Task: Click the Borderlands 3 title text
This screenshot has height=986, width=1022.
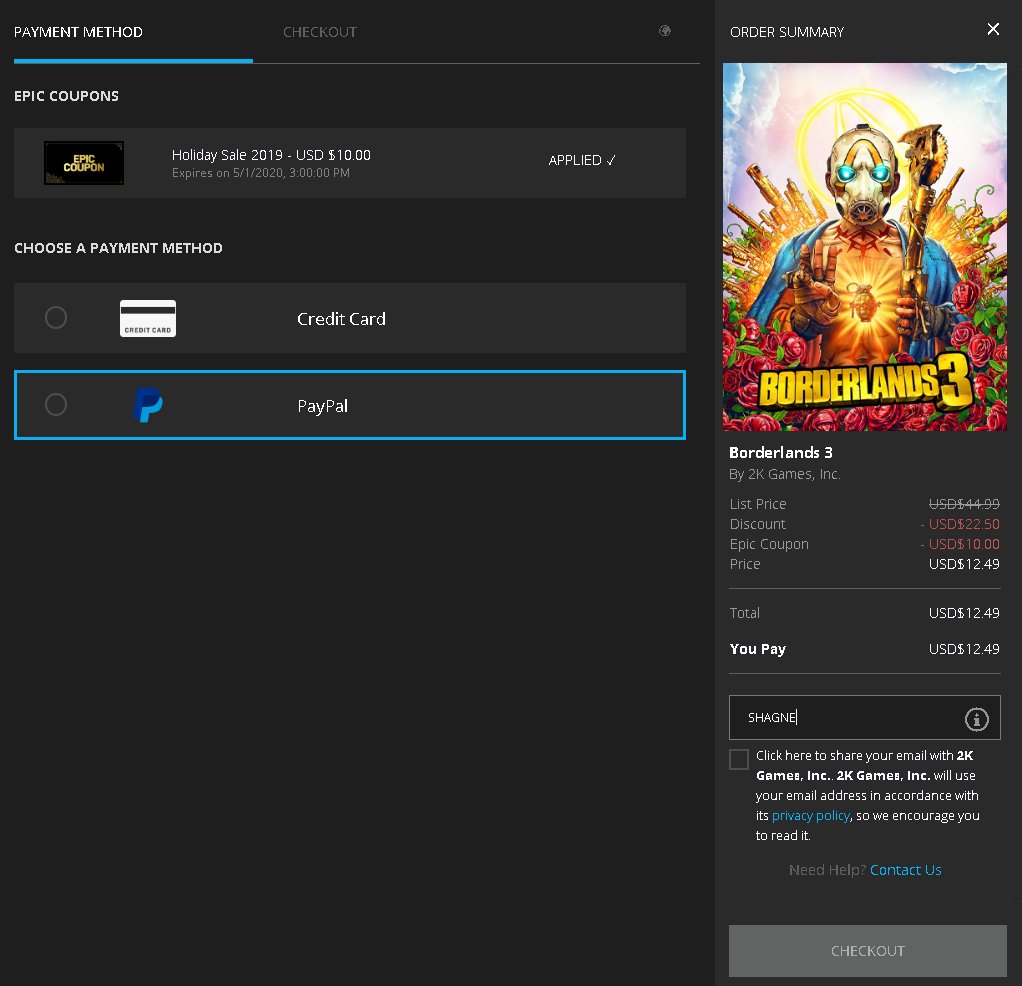Action: 780,452
